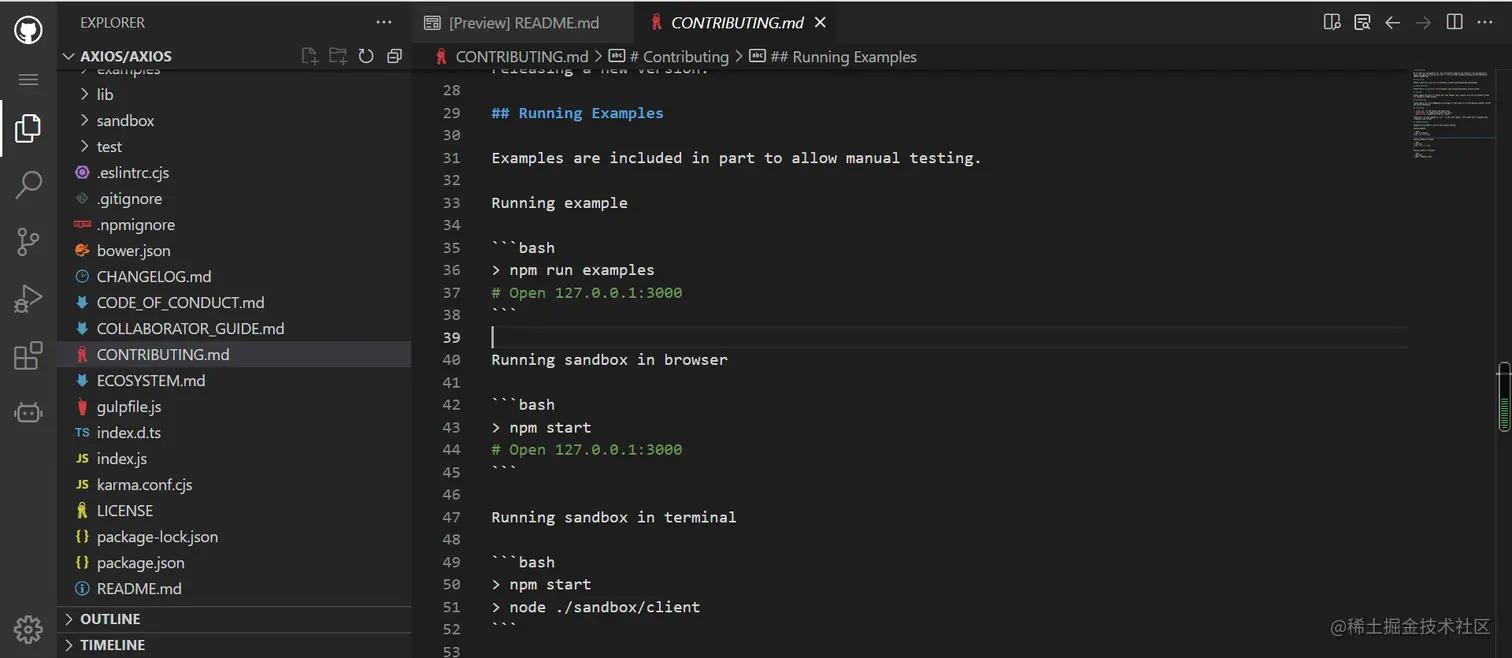Close the CONTRIBUTING.md tab
The width and height of the screenshot is (1512, 658).
point(821,22)
